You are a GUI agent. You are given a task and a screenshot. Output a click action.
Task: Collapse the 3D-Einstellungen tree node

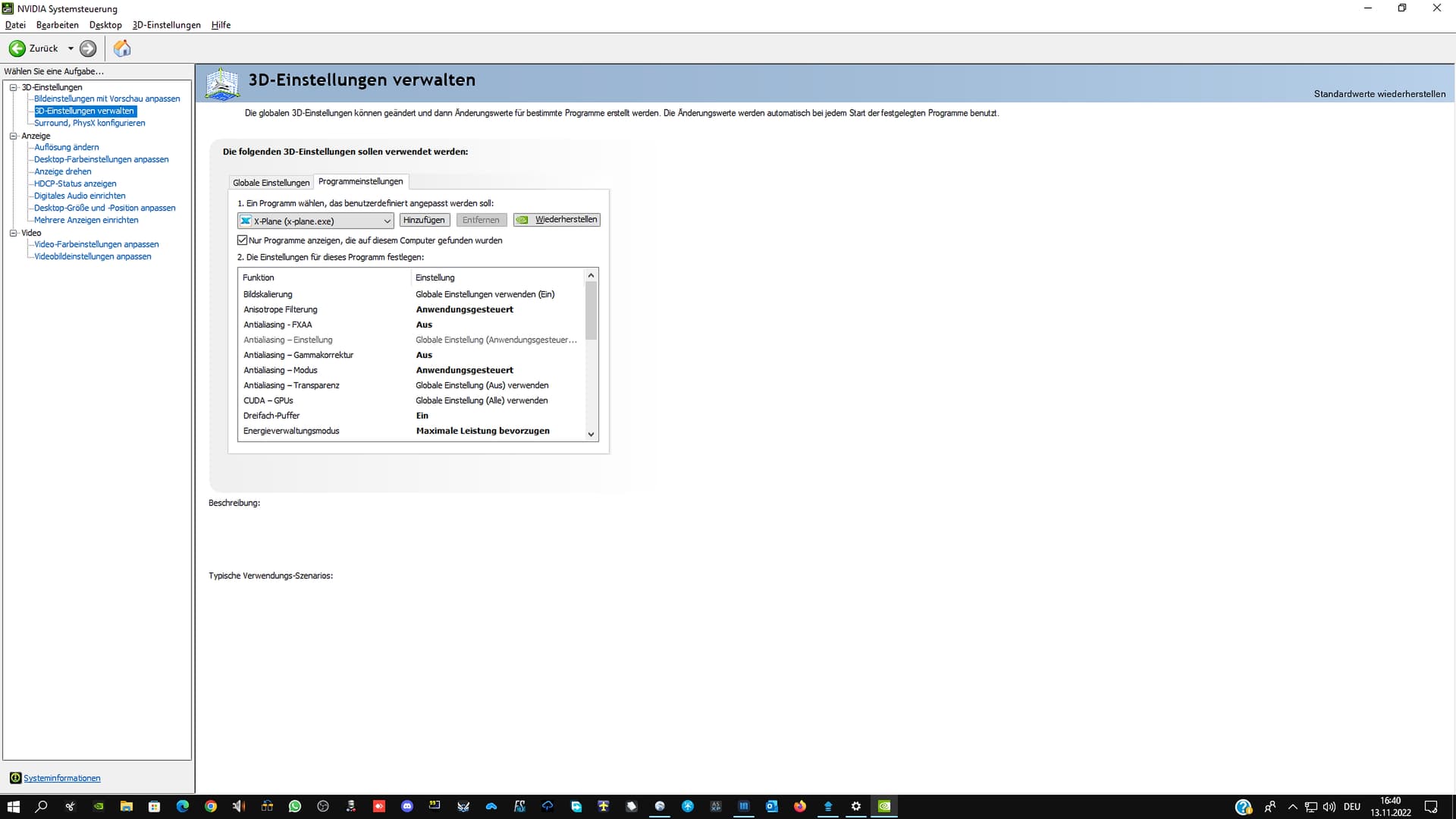[13, 87]
